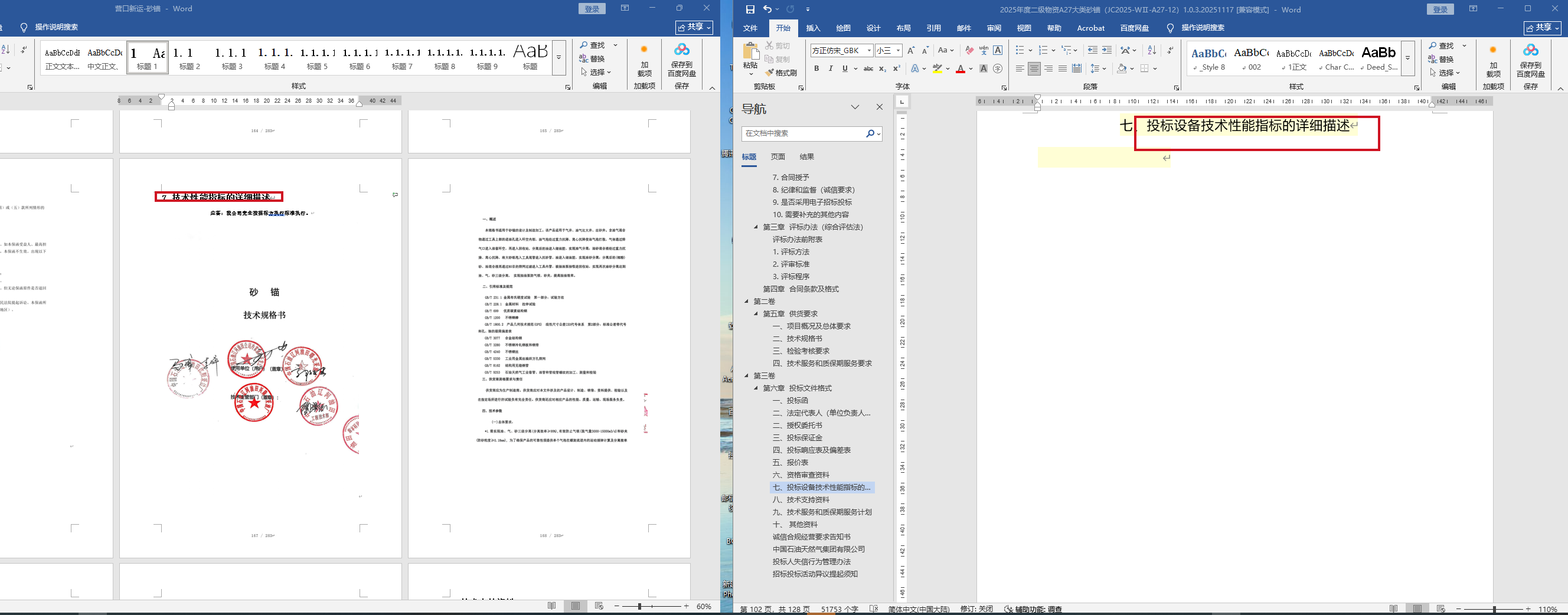The height and width of the screenshot is (615, 1568).
Task: Click the word count 51753 个字
Action: coord(839,609)
